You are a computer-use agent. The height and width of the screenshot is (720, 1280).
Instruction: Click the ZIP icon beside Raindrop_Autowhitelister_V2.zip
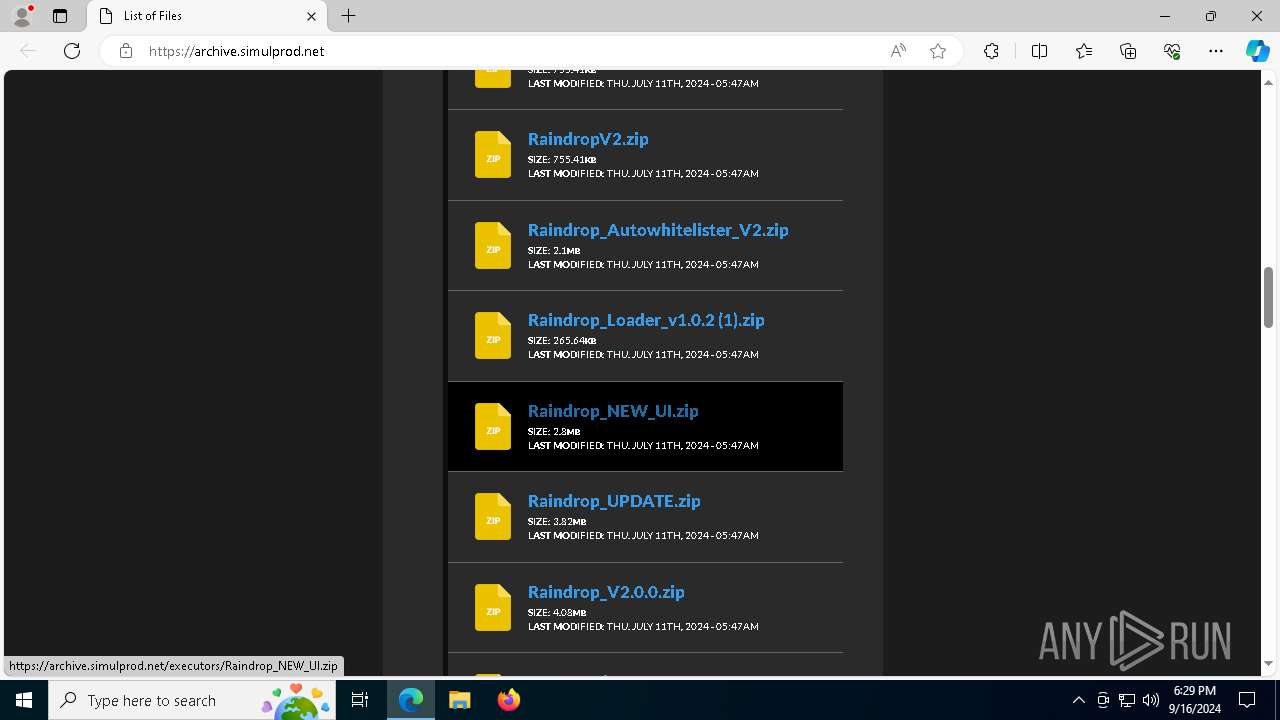pyautogui.click(x=493, y=246)
